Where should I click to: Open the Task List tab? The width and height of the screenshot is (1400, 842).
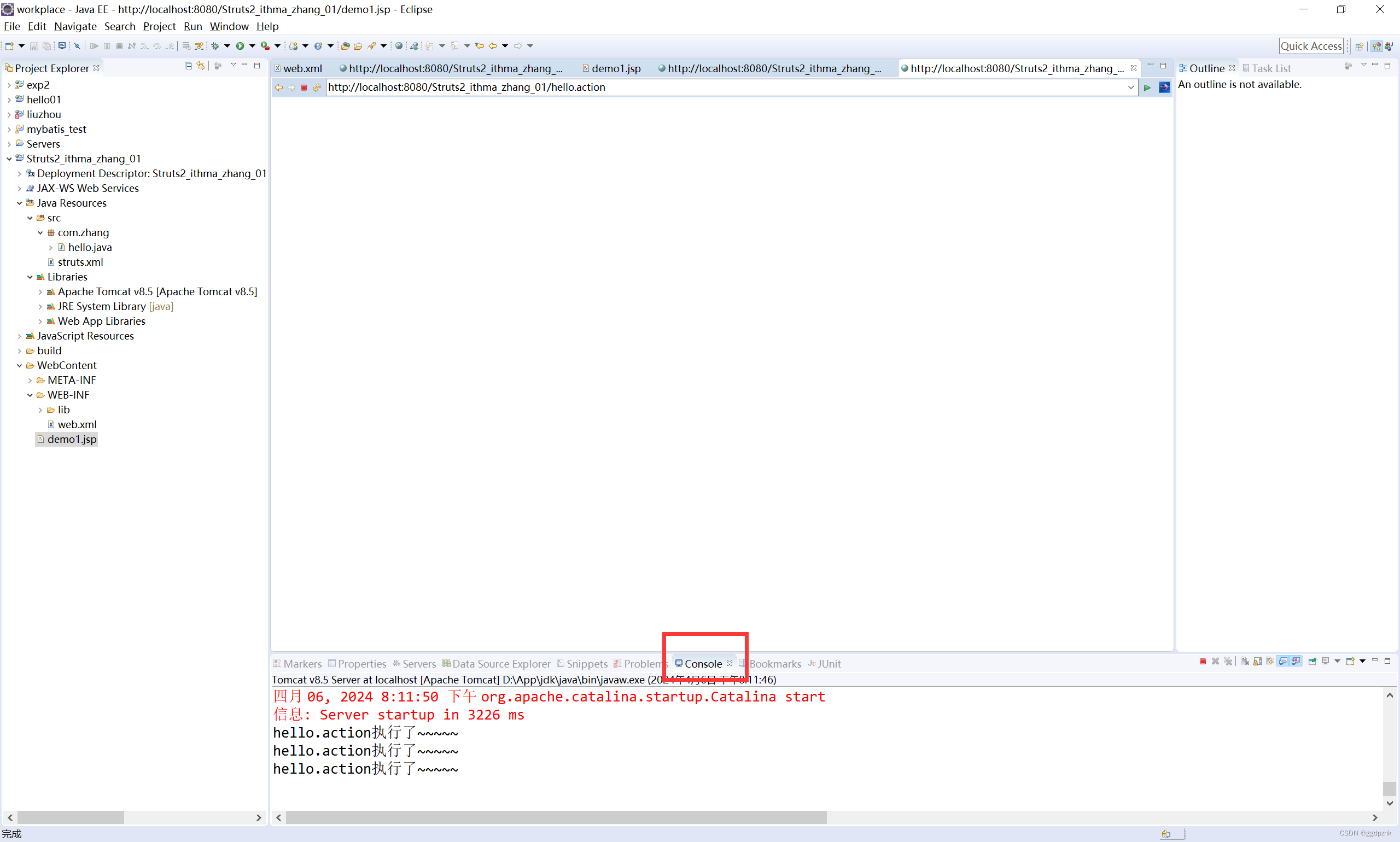point(1266,68)
